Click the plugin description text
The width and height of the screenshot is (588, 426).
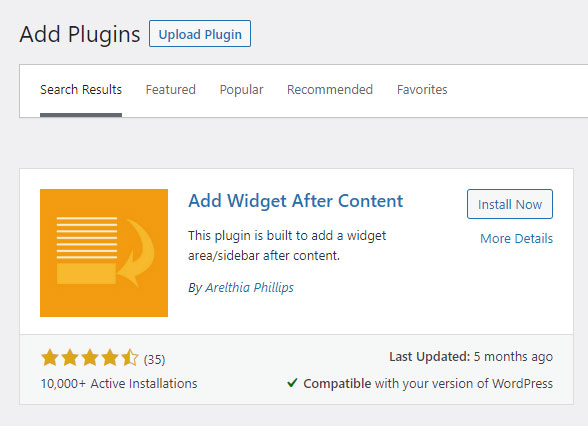coord(287,246)
